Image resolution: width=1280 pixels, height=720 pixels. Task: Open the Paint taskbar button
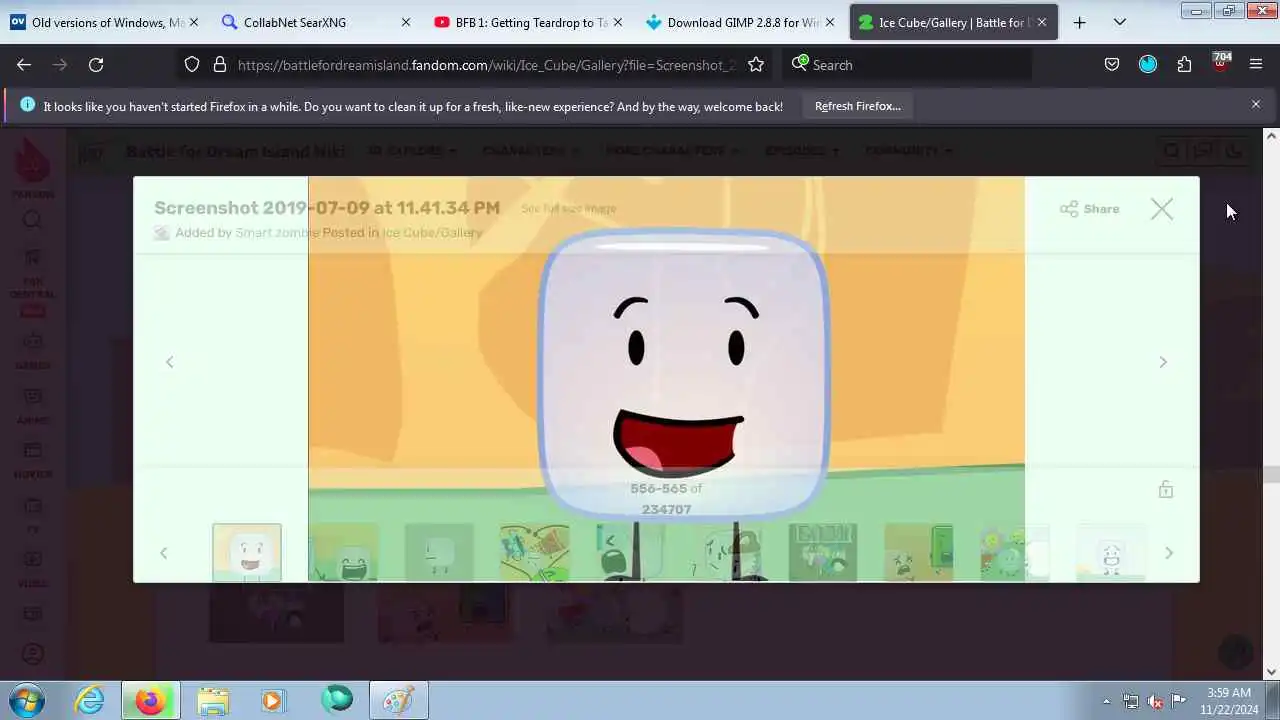pyautogui.click(x=399, y=700)
